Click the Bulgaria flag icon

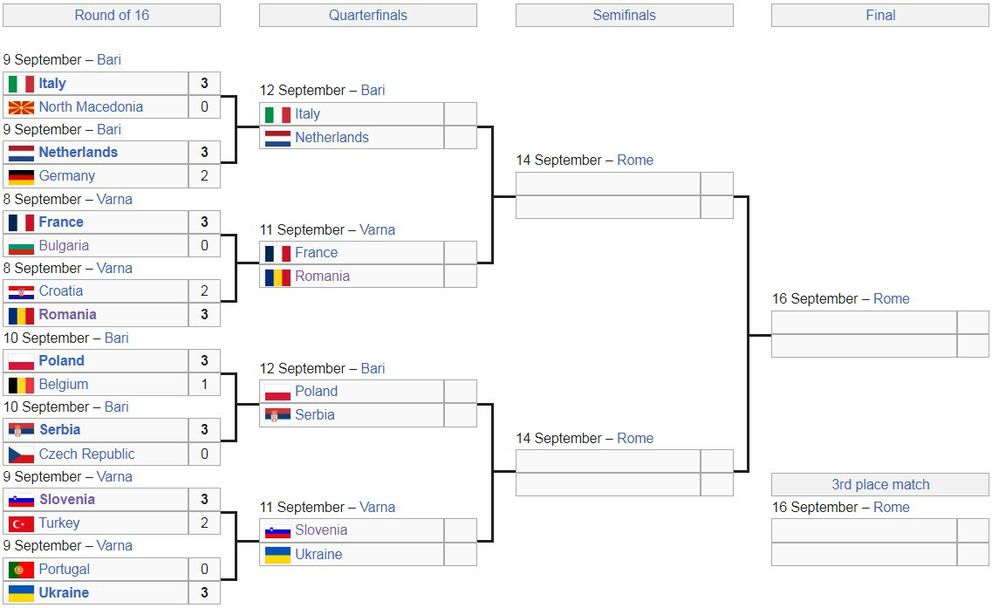[x=21, y=246]
